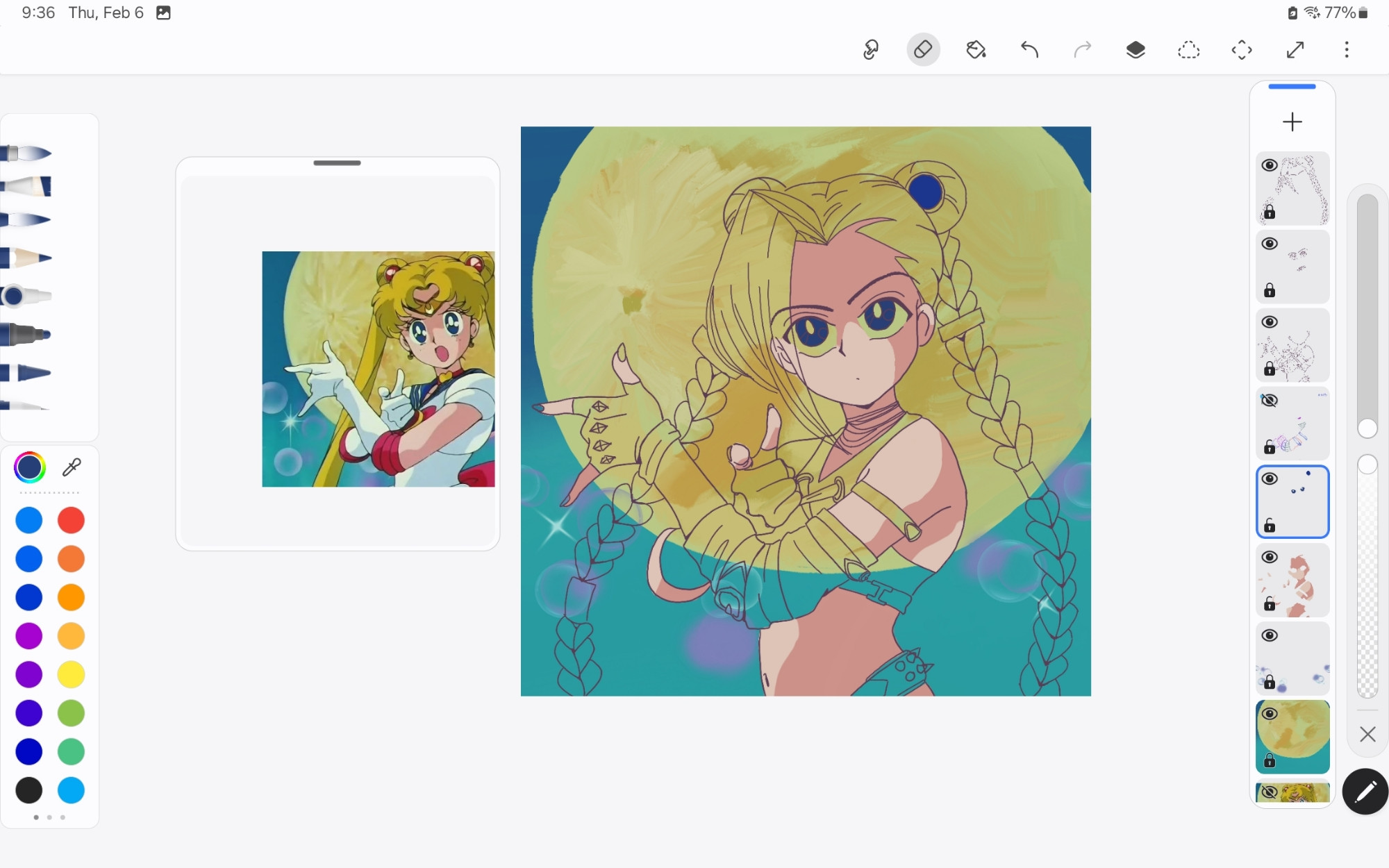Image resolution: width=1389 pixels, height=868 pixels.
Task: Unlock the top line-art layer
Action: (1270, 212)
